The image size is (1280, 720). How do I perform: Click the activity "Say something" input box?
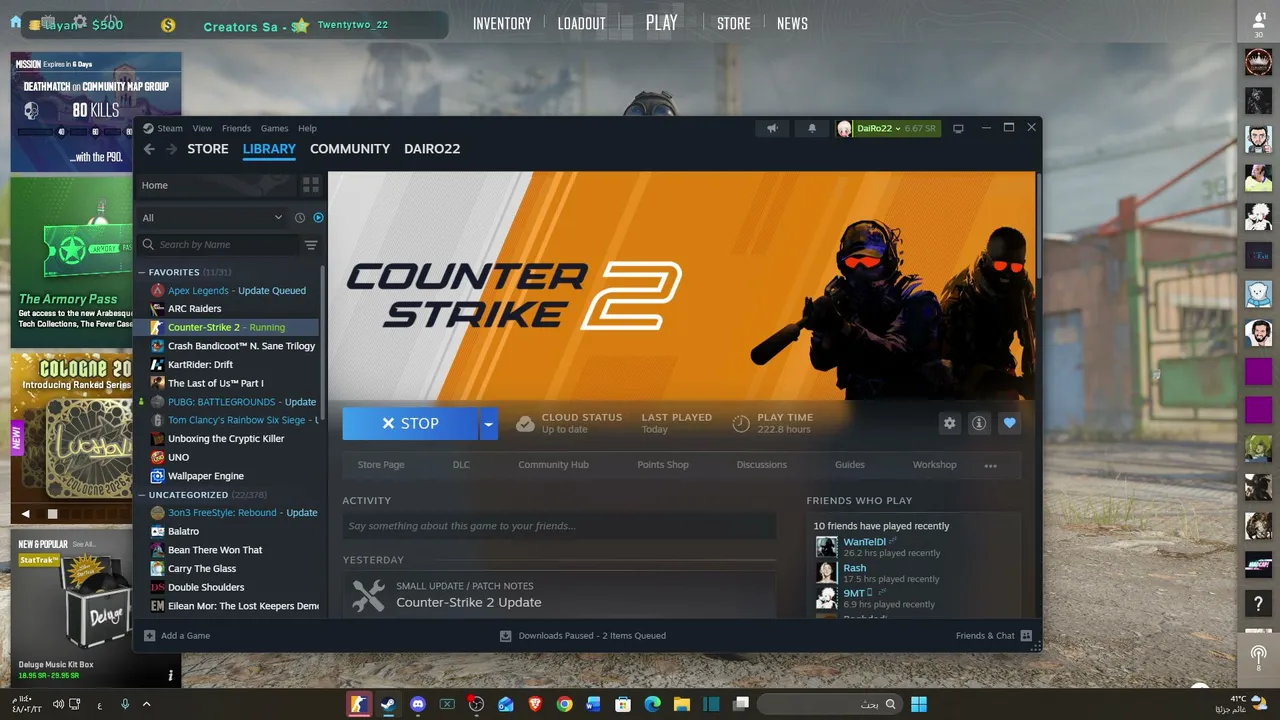pyautogui.click(x=559, y=526)
